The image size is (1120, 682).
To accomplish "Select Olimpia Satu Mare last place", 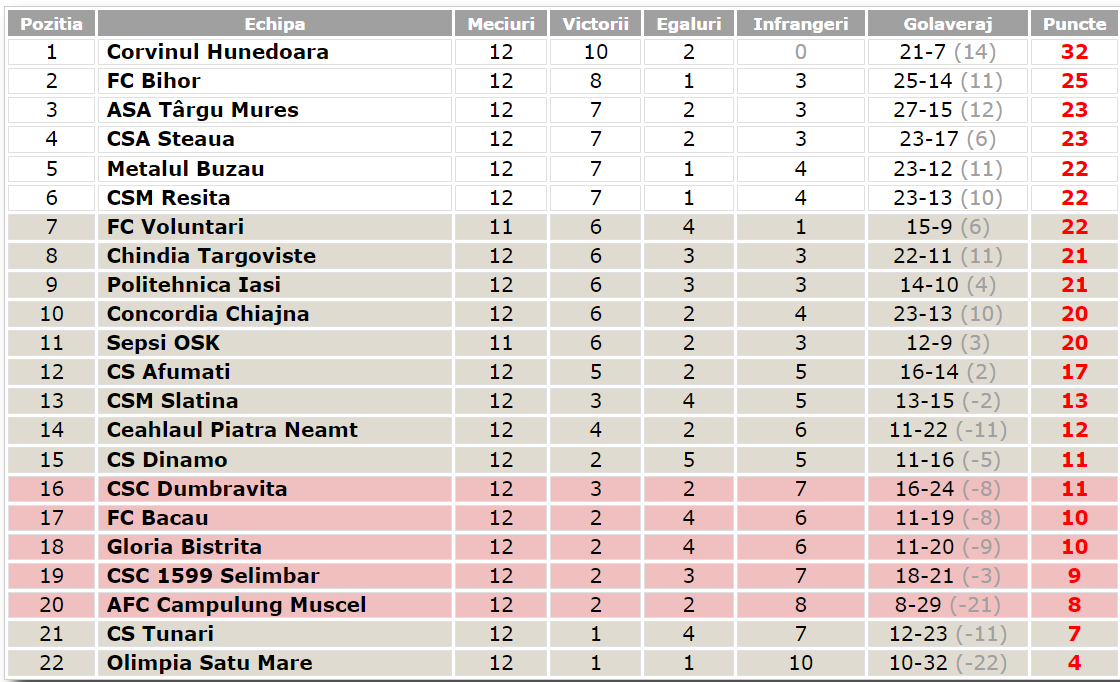I will 209,663.
